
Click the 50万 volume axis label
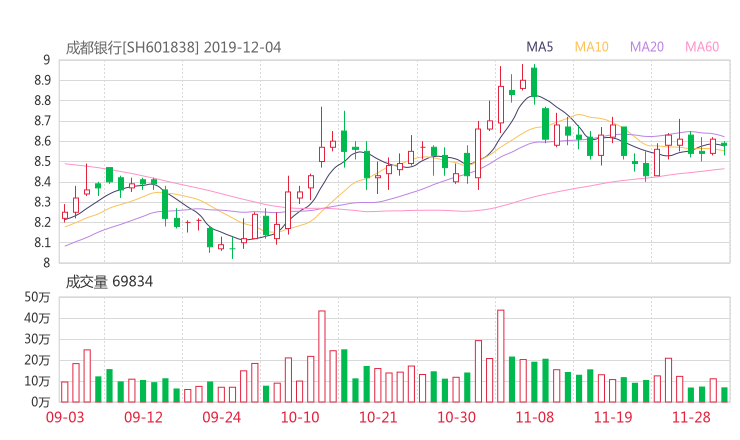pyautogui.click(x=37, y=297)
